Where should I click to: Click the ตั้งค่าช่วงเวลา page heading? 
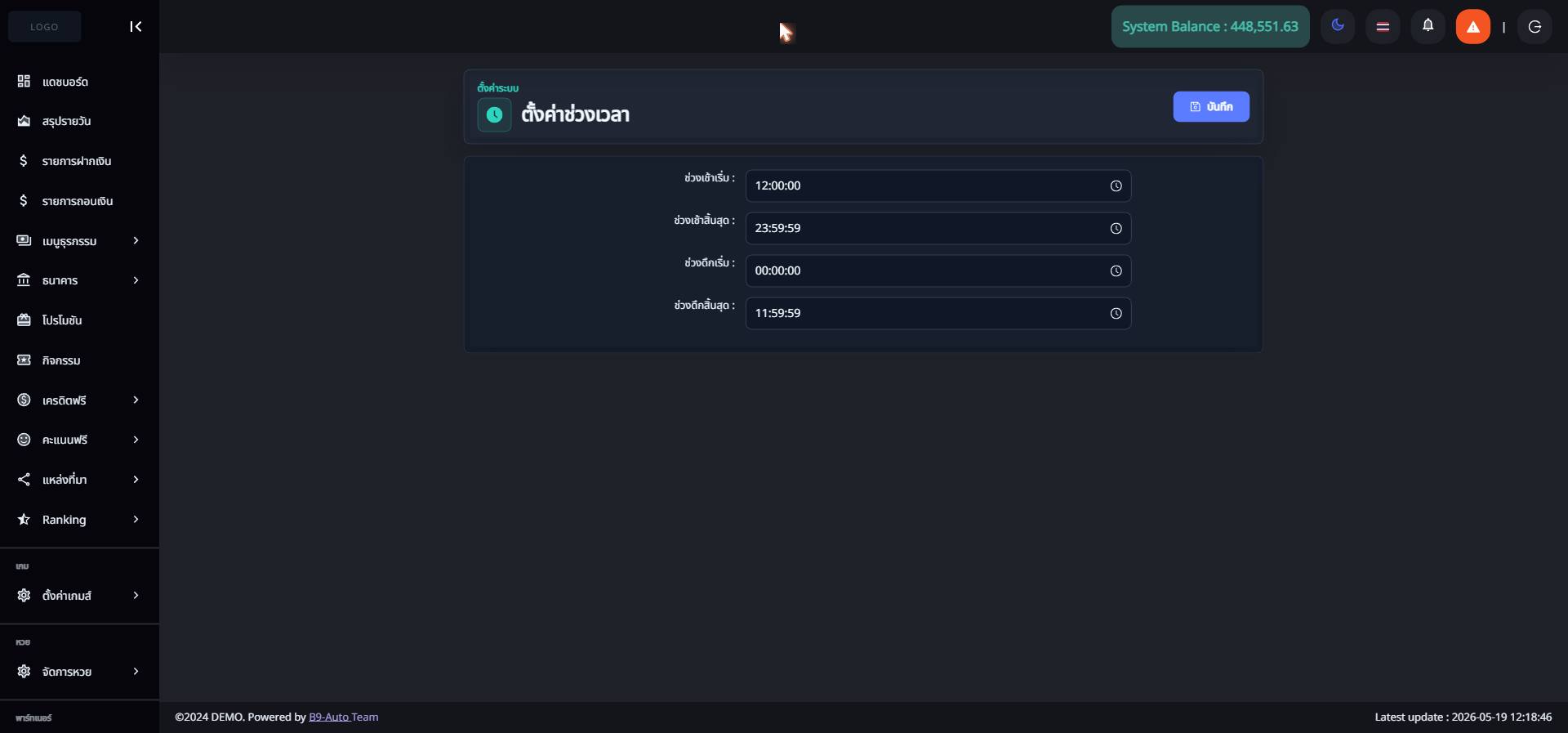[x=575, y=114]
